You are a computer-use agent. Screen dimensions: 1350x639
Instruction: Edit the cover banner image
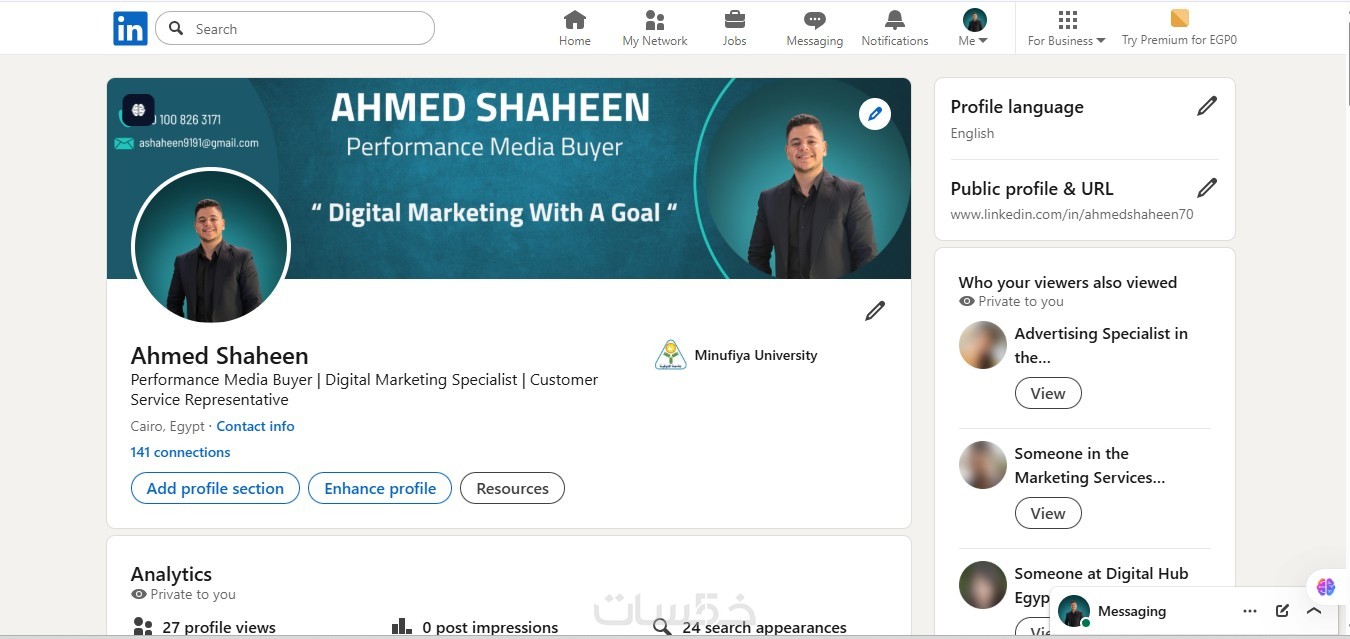click(875, 114)
